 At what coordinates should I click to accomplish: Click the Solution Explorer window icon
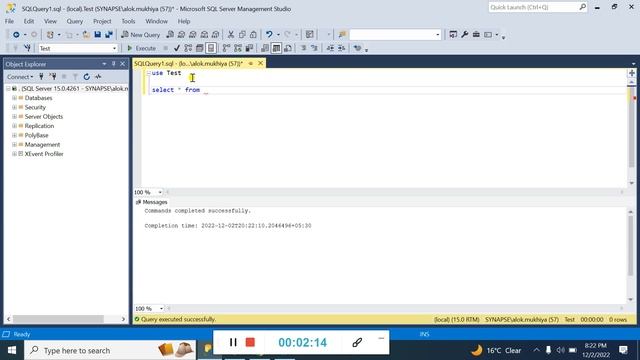[453, 35]
